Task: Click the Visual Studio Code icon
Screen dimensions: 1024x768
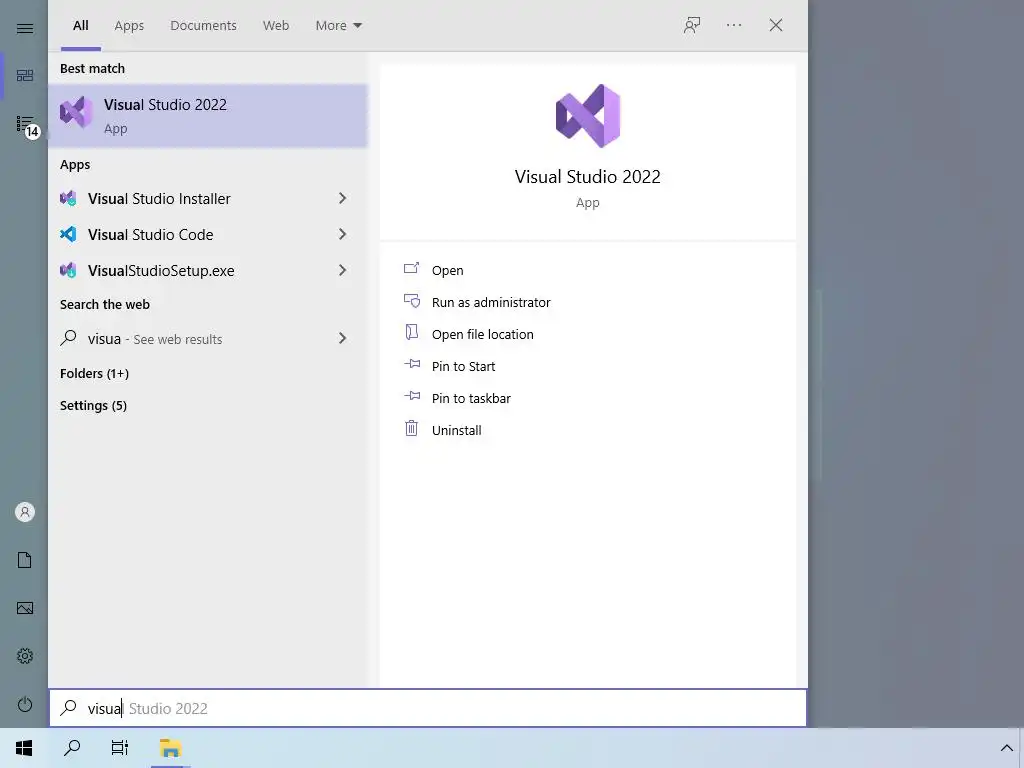Action: click(68, 234)
